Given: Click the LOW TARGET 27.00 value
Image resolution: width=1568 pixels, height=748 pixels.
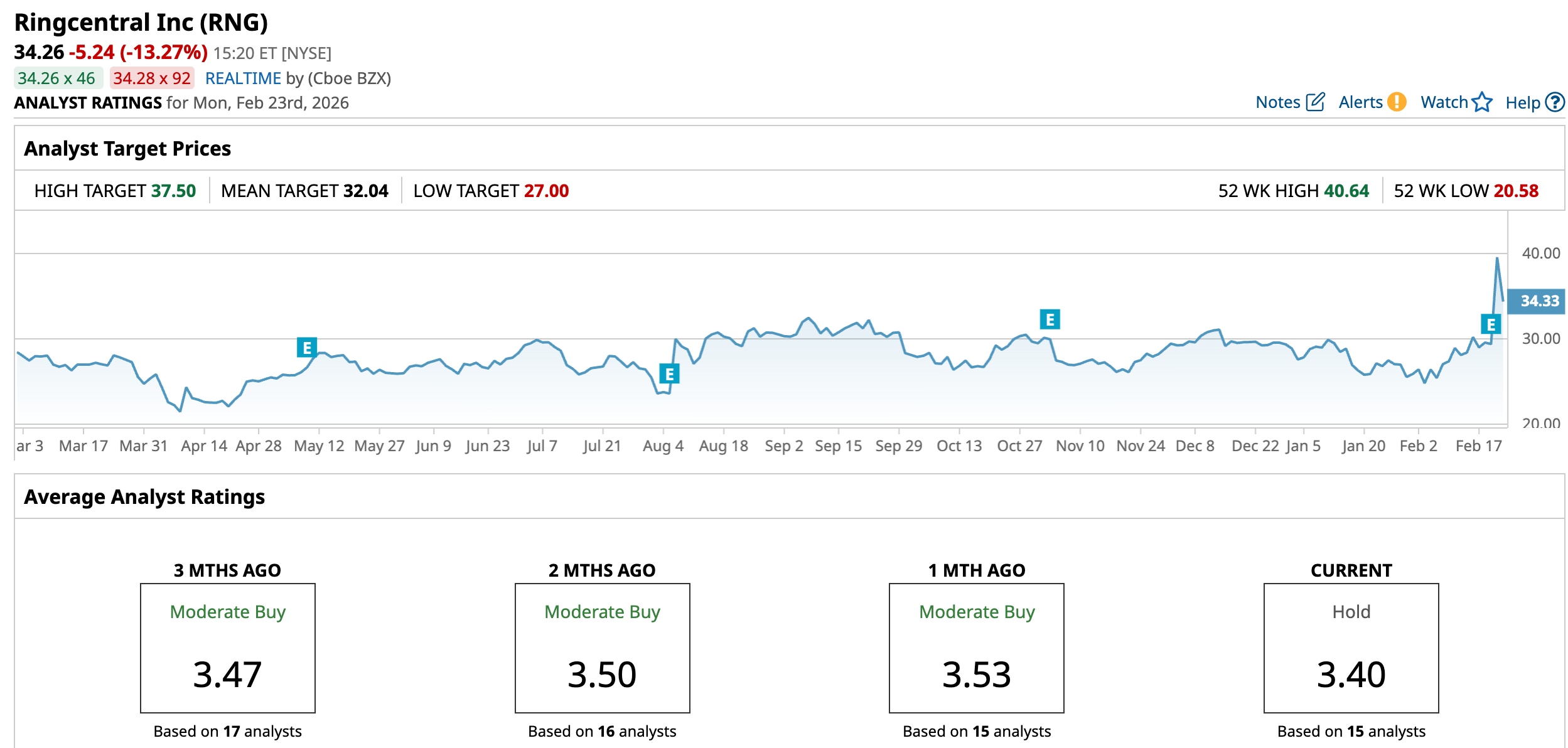Looking at the screenshot, I should coord(546,191).
